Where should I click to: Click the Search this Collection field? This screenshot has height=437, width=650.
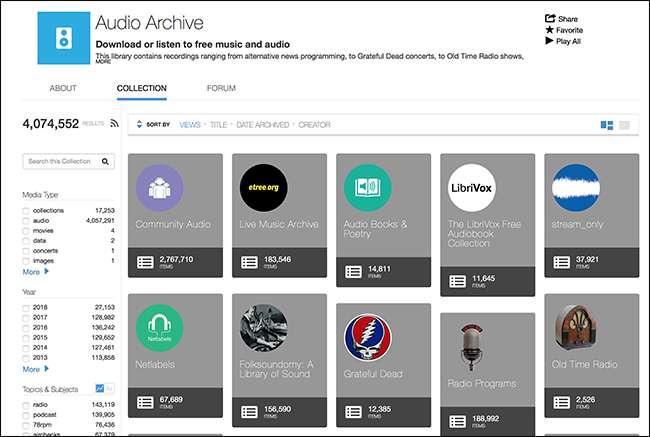click(x=61, y=161)
